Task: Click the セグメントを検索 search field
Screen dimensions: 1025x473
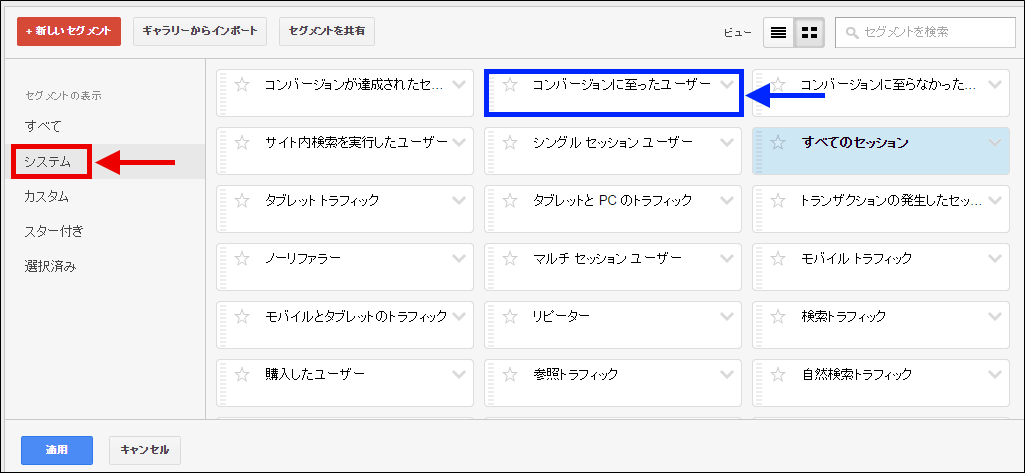Action: tap(925, 32)
